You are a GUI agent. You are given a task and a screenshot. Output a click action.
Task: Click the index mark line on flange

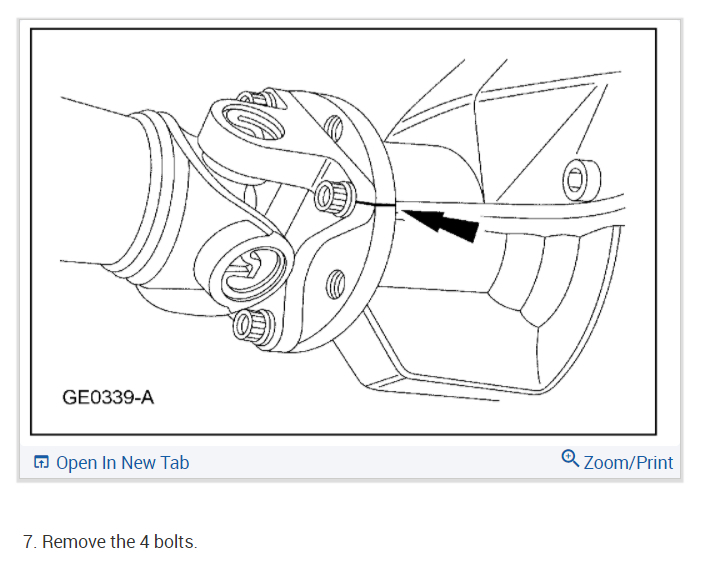coord(375,204)
